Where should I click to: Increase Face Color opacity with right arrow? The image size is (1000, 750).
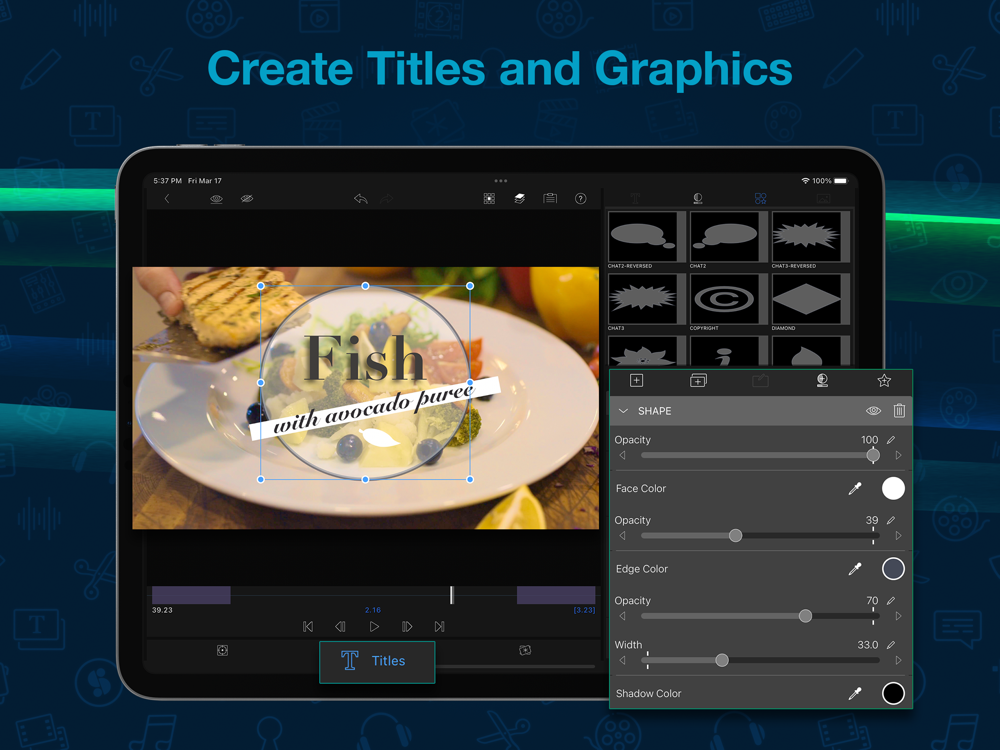[899, 536]
